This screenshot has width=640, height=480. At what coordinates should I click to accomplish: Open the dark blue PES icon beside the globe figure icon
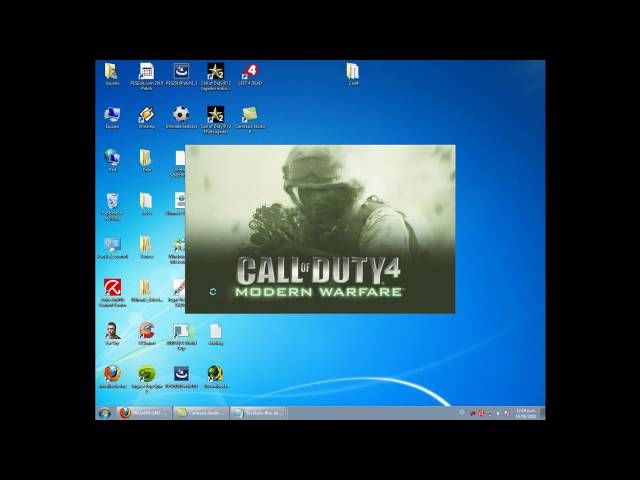tap(181, 377)
